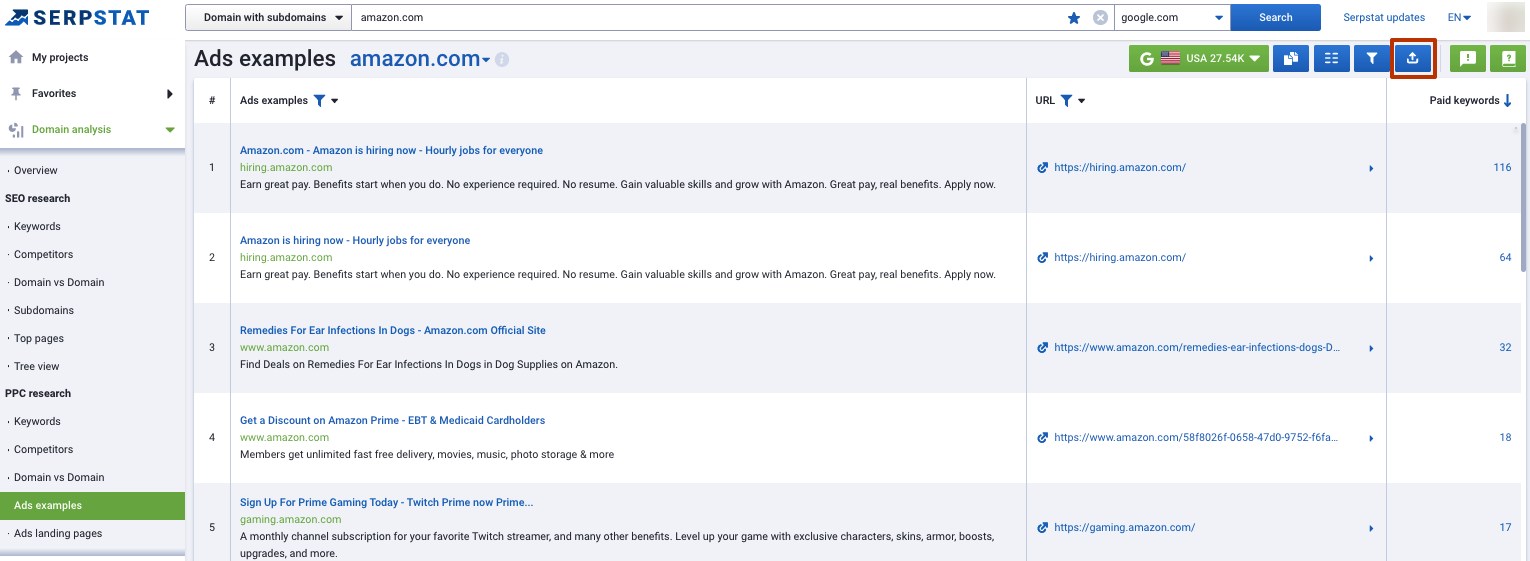Click paid keywords count 18
Image resolution: width=1530 pixels, height=561 pixels.
pos(1505,438)
